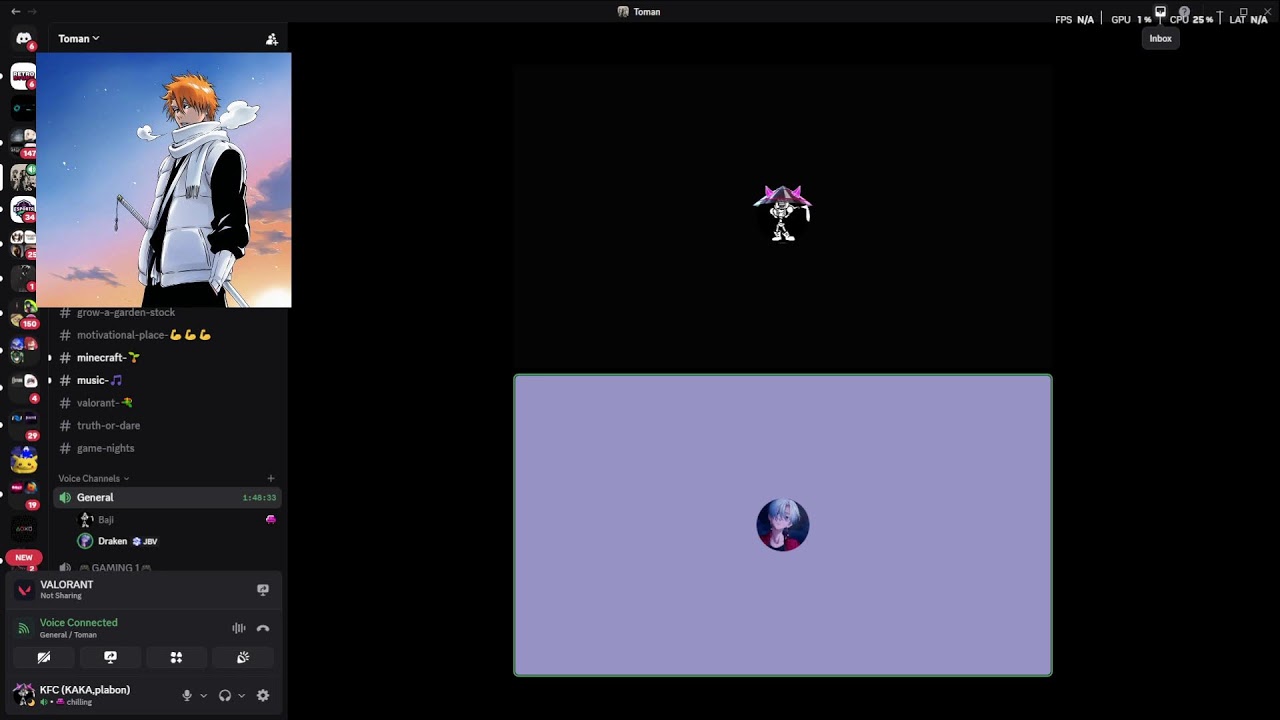Deafen with headphones icon
This screenshot has height=720, width=1280.
(x=225, y=695)
